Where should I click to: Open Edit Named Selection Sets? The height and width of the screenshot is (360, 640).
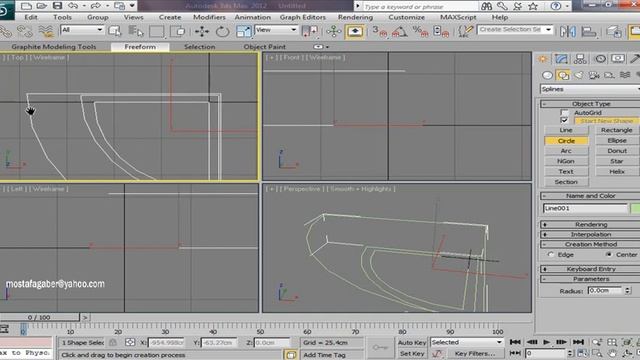[465, 31]
